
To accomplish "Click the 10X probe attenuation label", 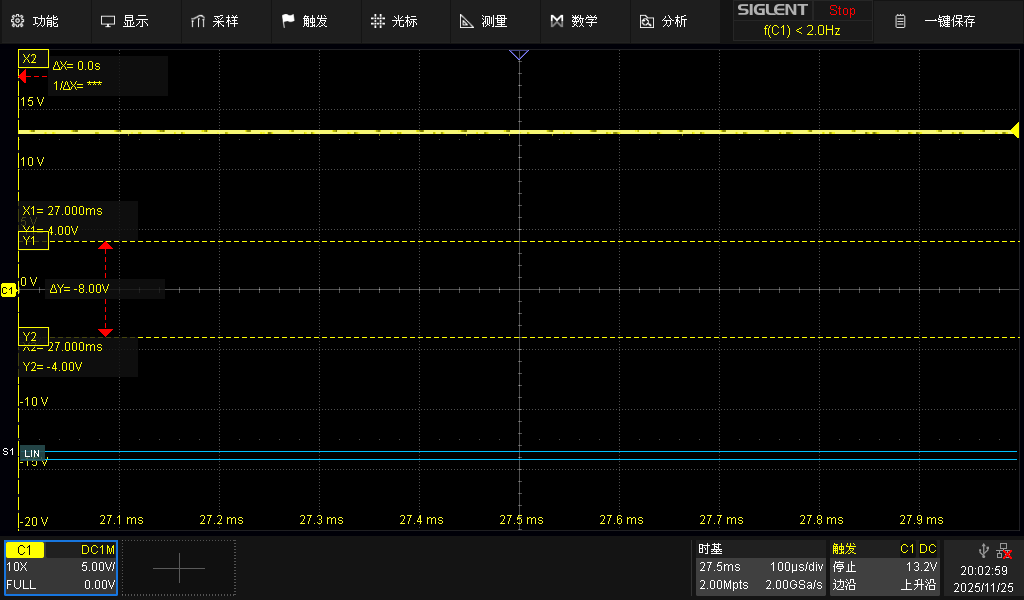I will [17, 567].
